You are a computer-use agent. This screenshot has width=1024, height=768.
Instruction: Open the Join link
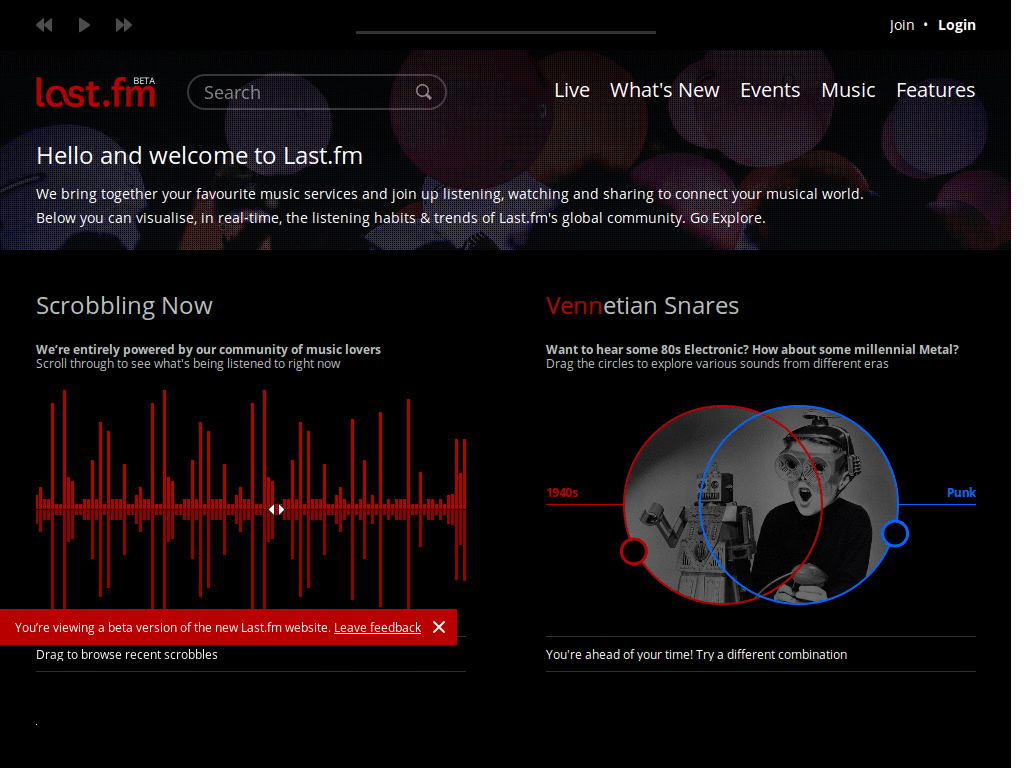point(901,25)
